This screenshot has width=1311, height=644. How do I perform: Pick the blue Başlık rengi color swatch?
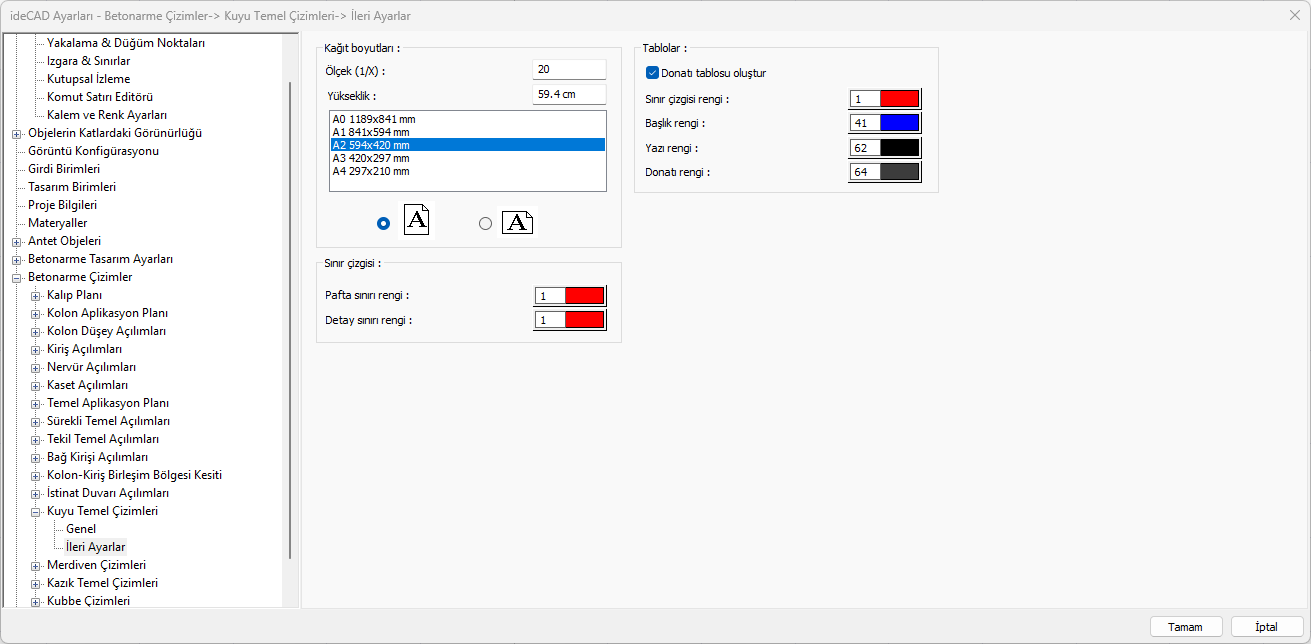tap(898, 123)
